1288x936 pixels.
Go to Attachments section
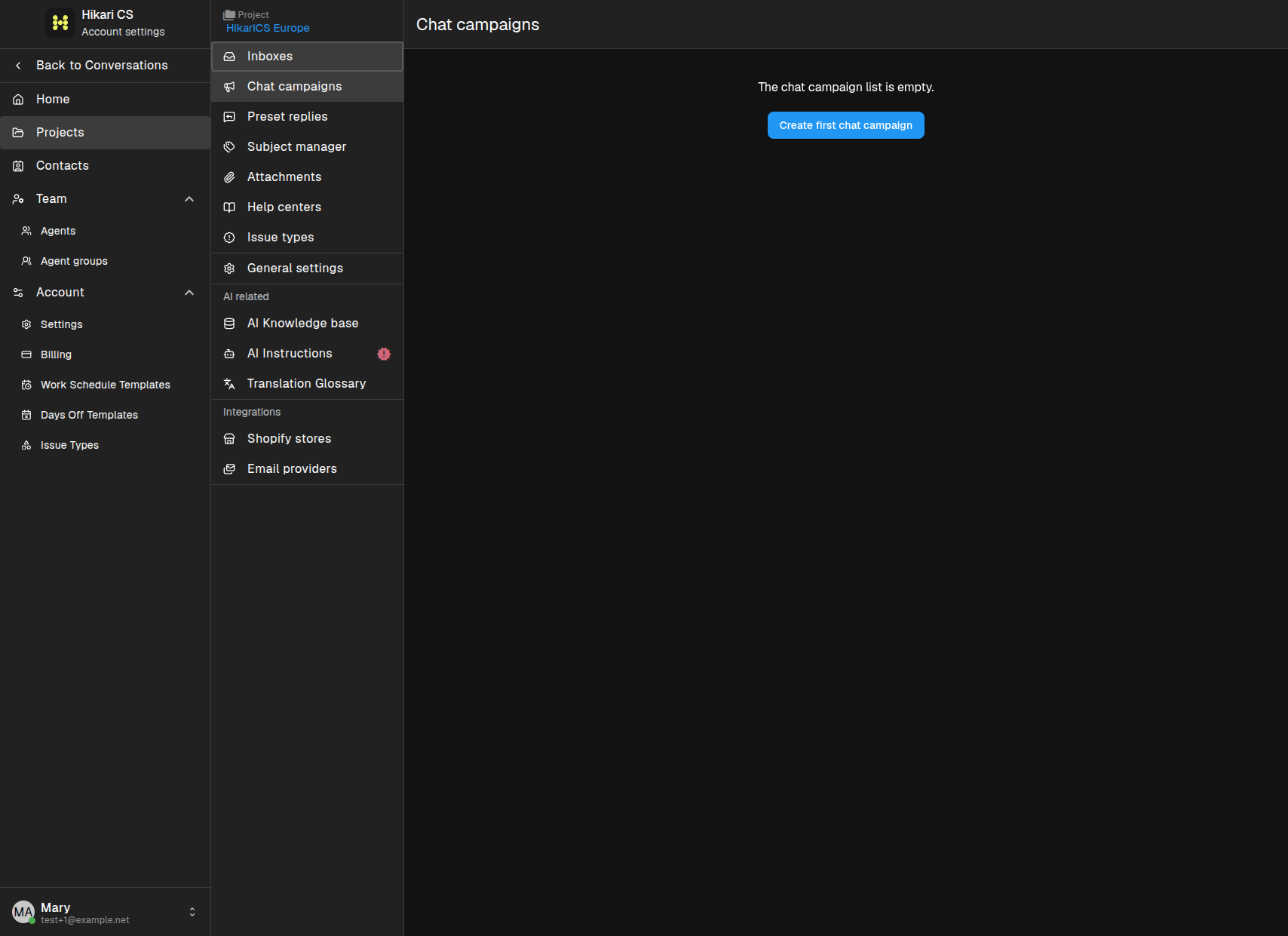coord(307,177)
